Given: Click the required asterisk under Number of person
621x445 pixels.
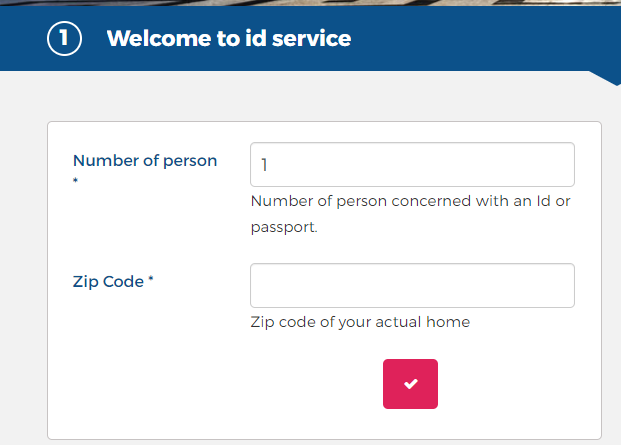Looking at the screenshot, I should pos(75,181).
